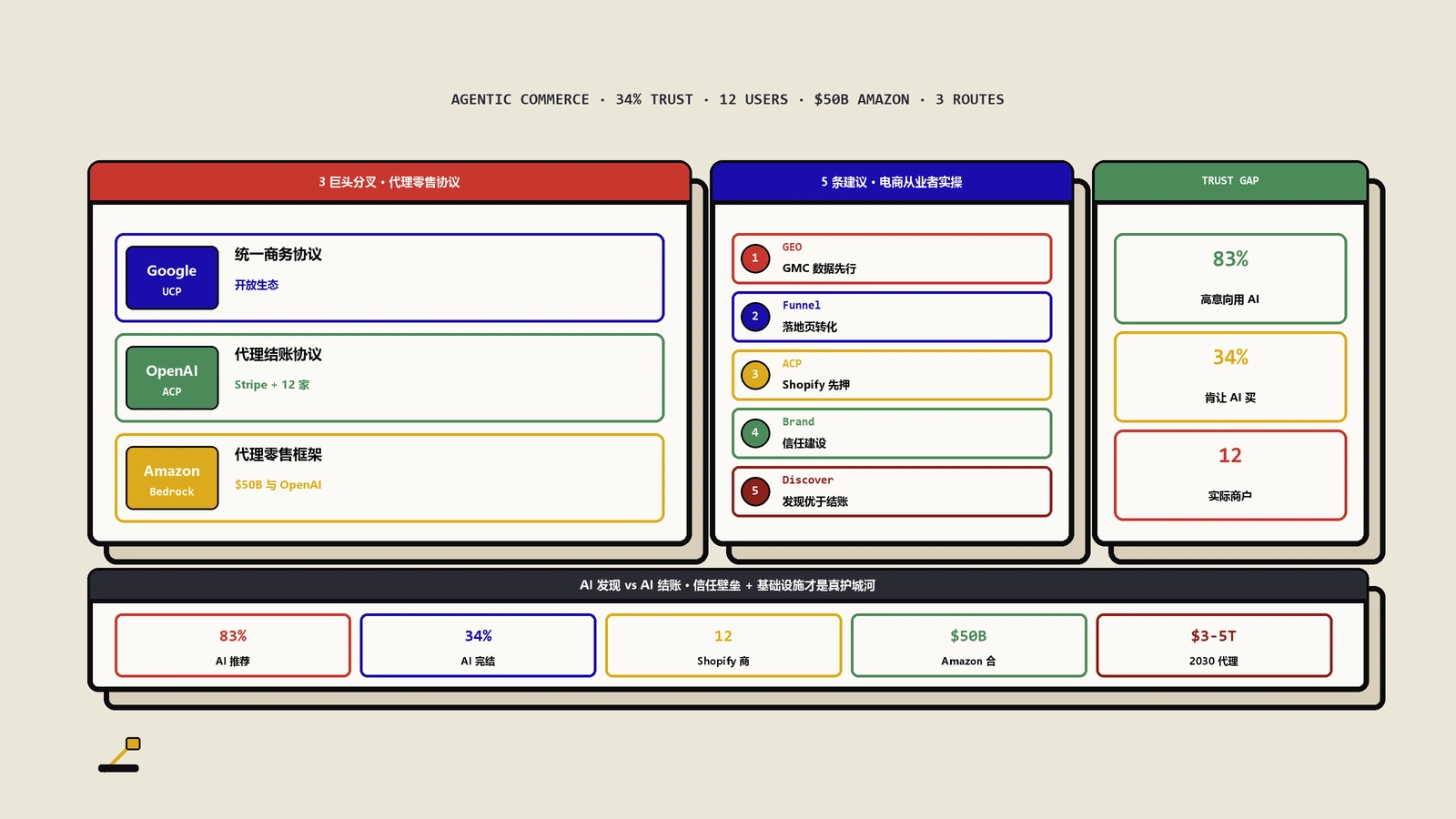Click the '3 巨头分叉 · 代理零售协议' panel header
Screen dimensions: 1456x819
389,182
